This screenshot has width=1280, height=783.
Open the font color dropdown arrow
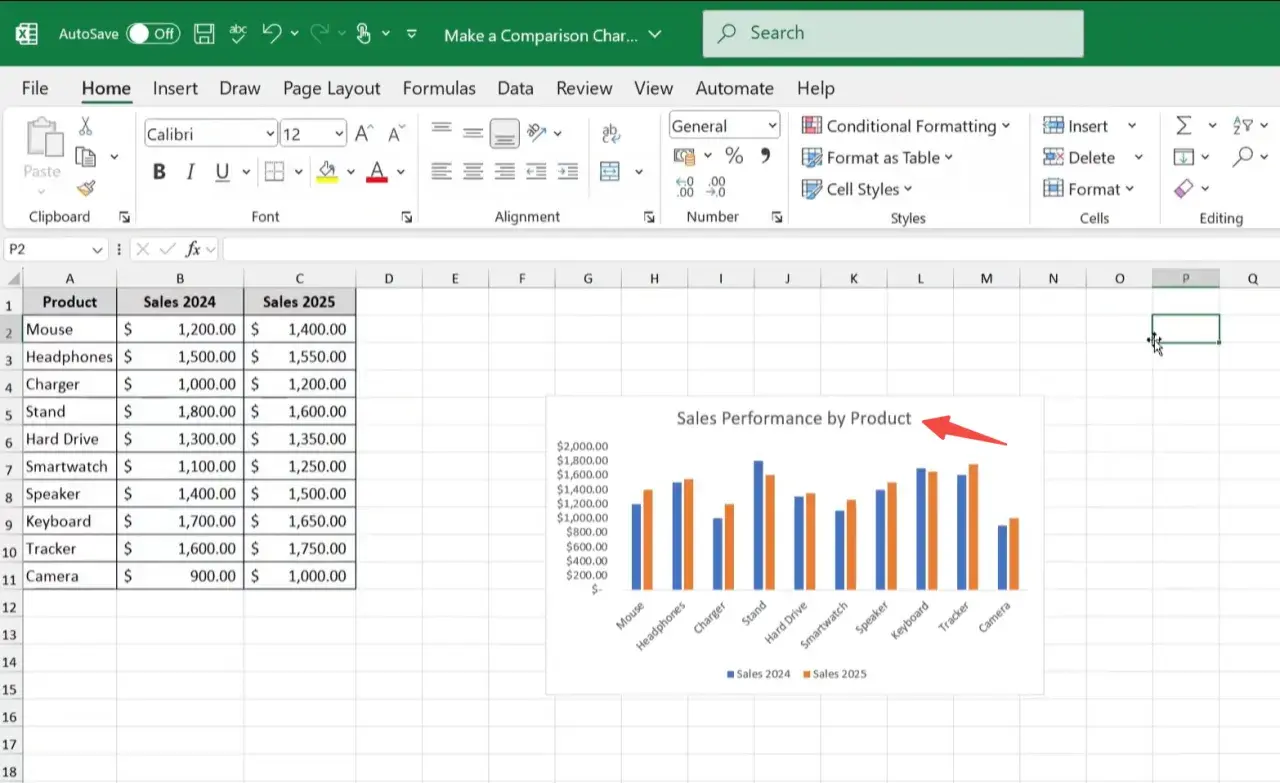tap(400, 172)
